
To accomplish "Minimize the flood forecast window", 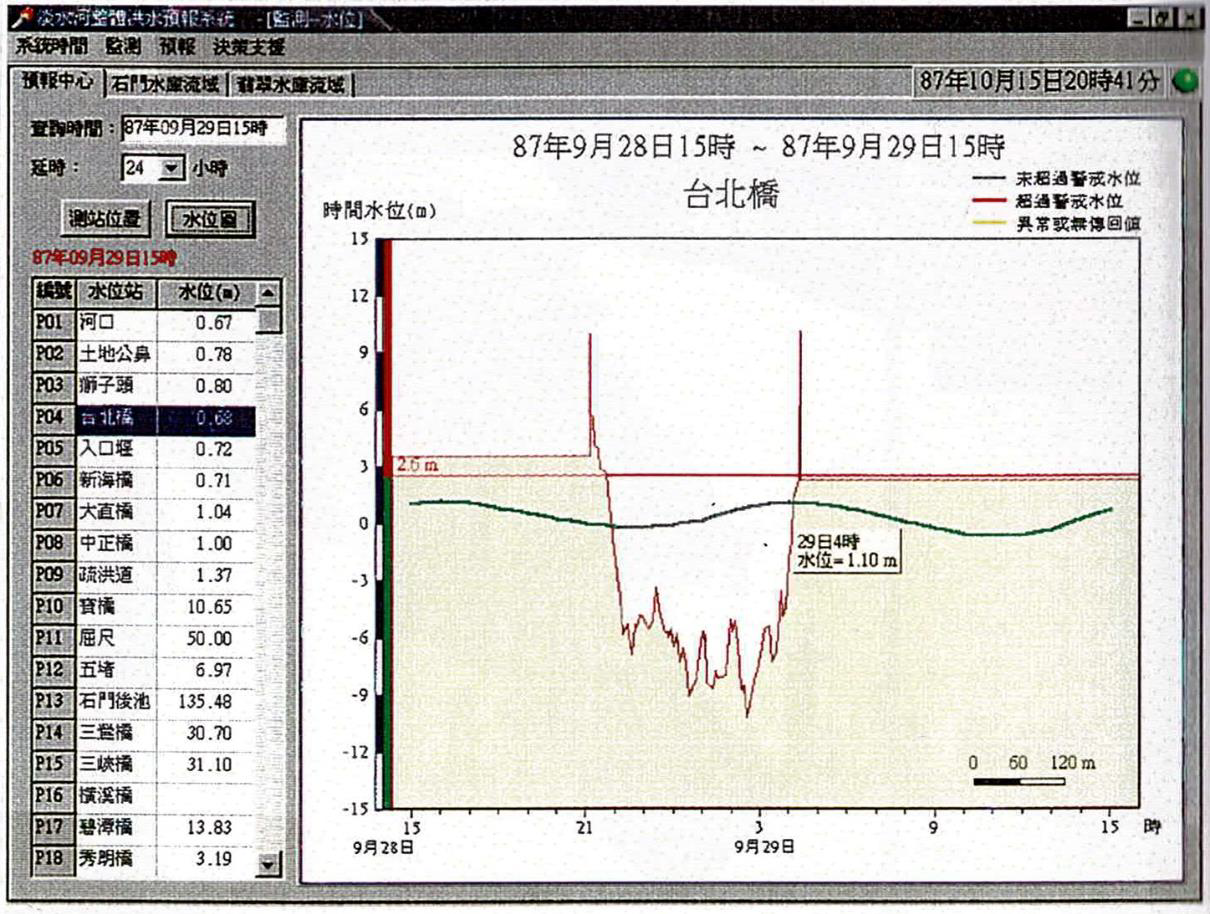I will coord(1138,19).
